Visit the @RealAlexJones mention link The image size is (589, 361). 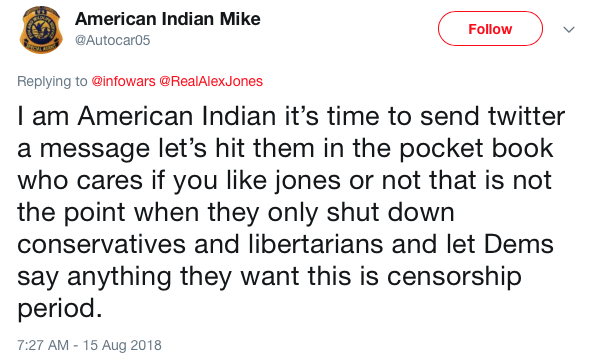pos(211,81)
